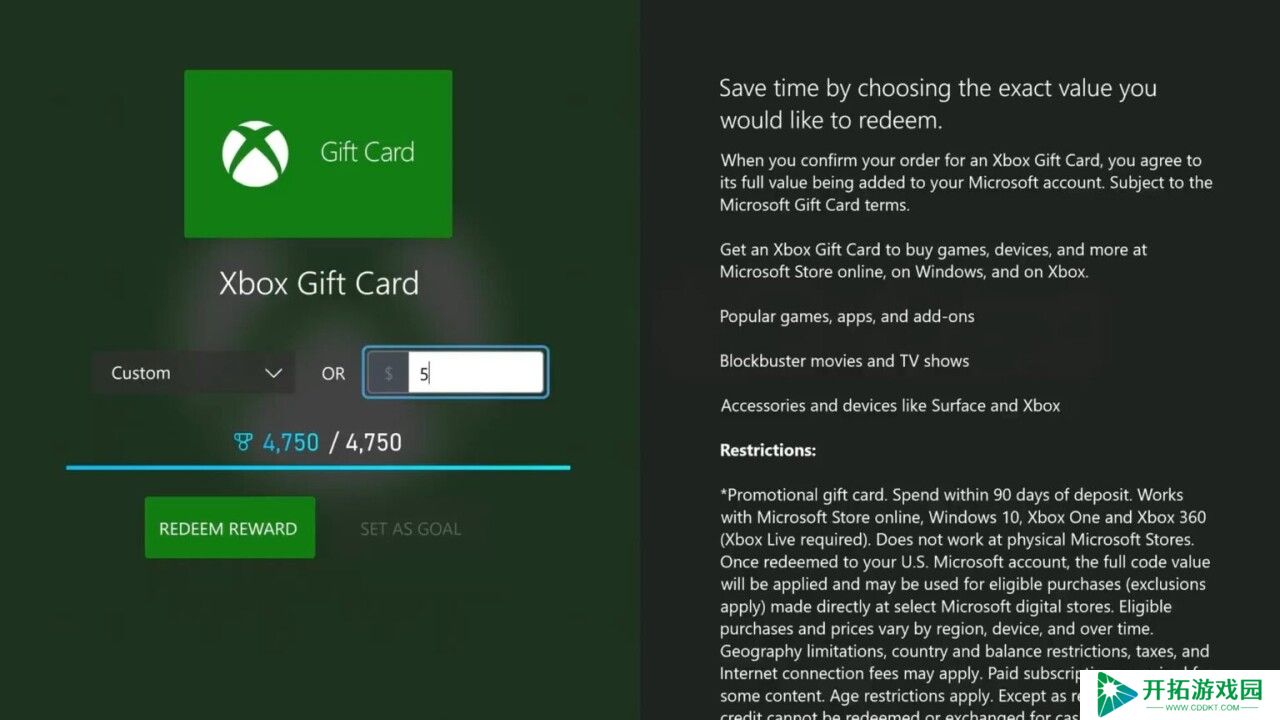Click the Save time heading text
Image resolution: width=1280 pixels, height=720 pixels.
click(938, 104)
